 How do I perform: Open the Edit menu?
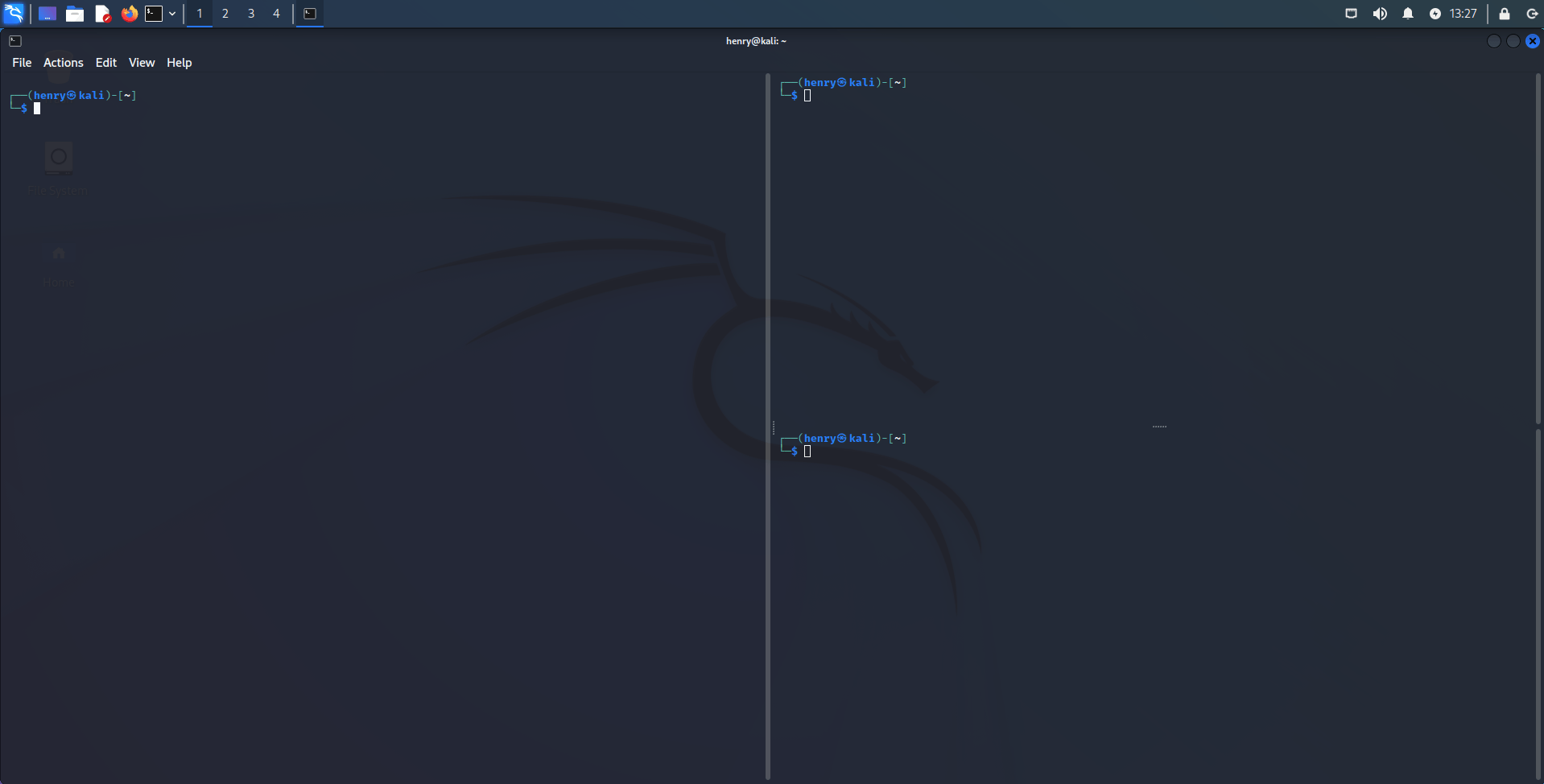[106, 63]
